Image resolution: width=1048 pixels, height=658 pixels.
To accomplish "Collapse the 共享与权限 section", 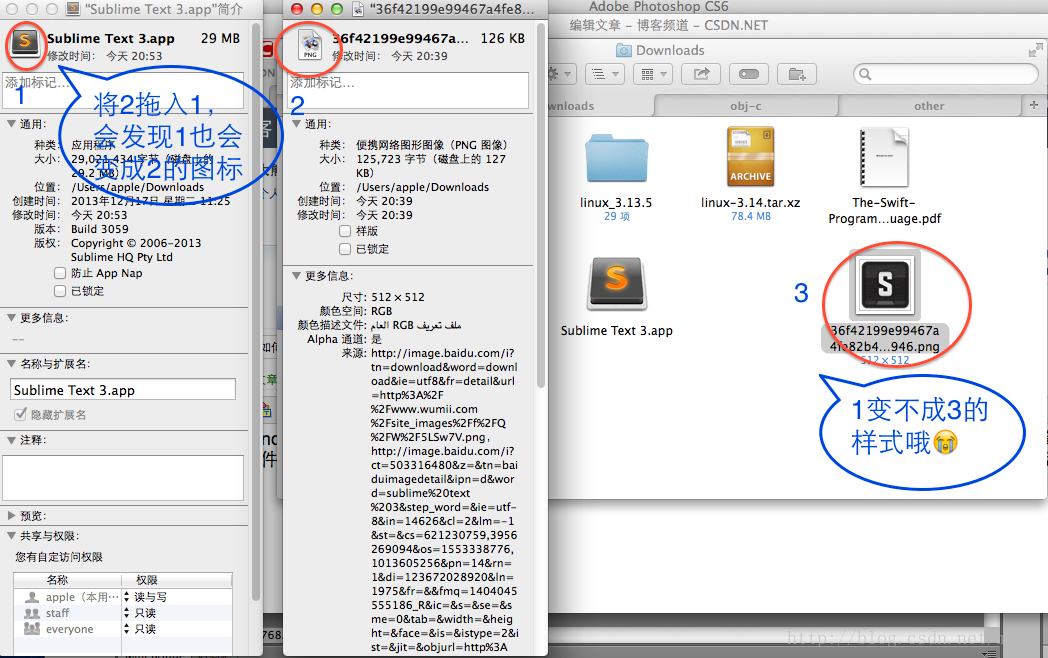I will coord(11,536).
